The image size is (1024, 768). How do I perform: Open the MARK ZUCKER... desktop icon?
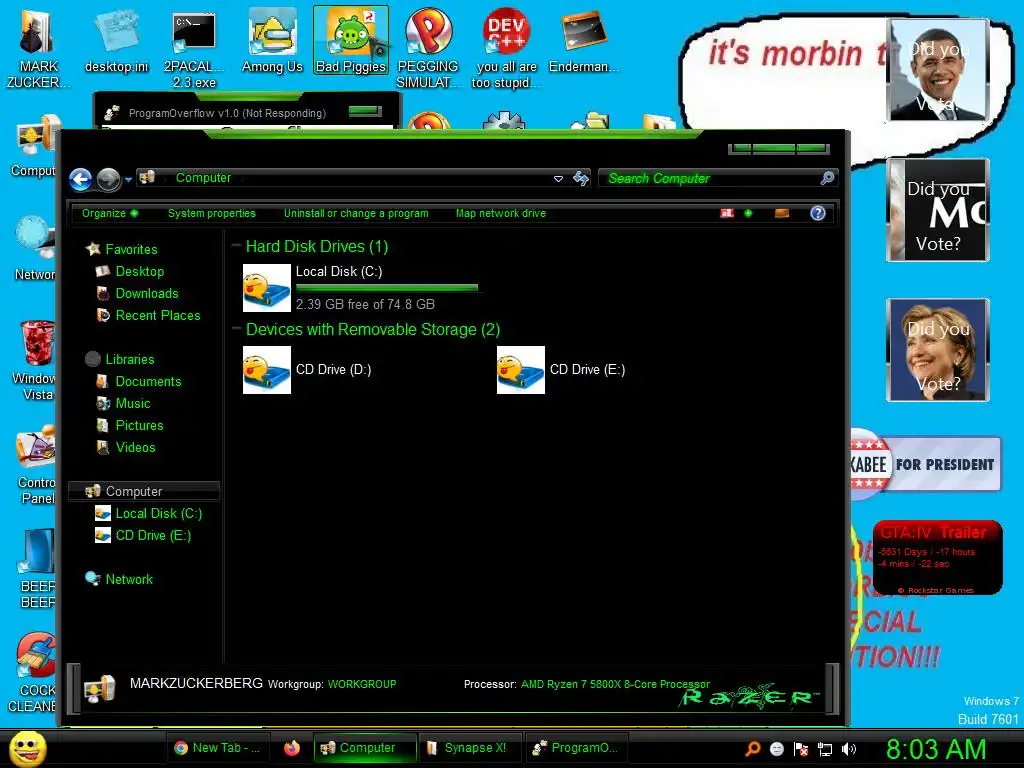coord(39,48)
